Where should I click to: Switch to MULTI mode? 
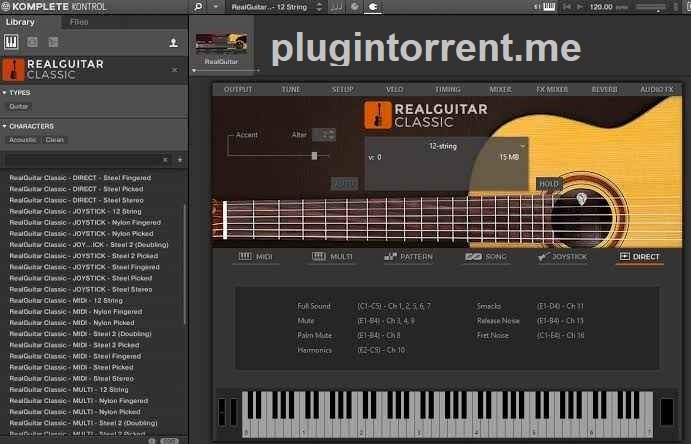click(332, 256)
